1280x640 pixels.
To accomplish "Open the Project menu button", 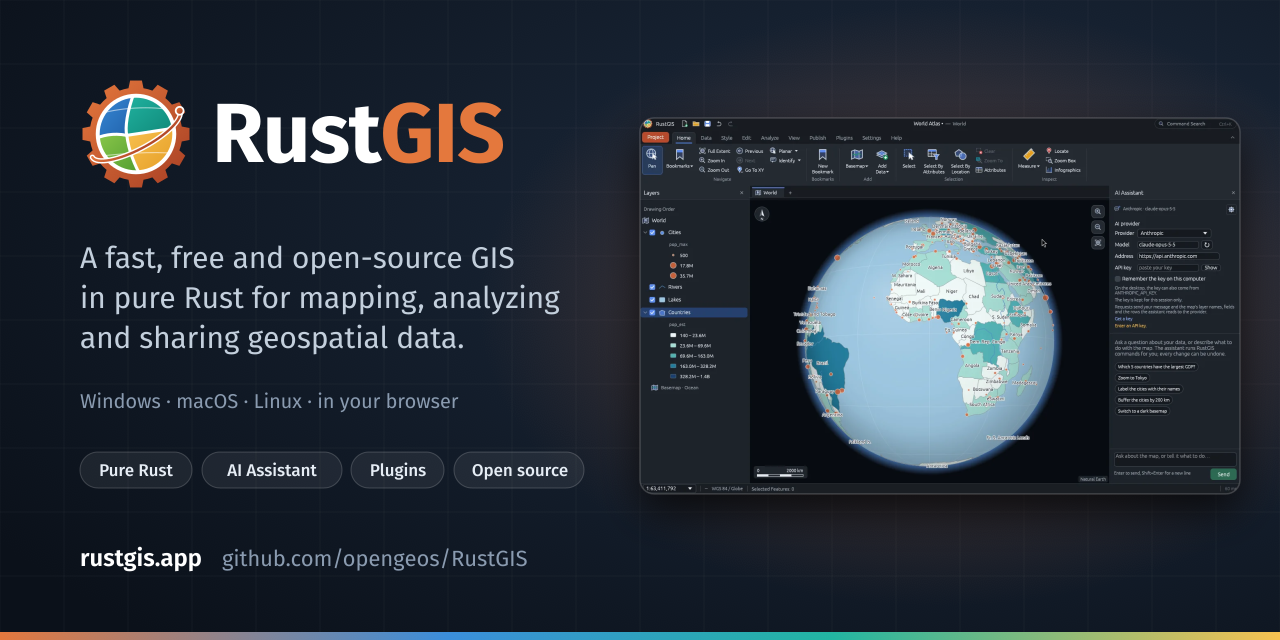I will (655, 137).
